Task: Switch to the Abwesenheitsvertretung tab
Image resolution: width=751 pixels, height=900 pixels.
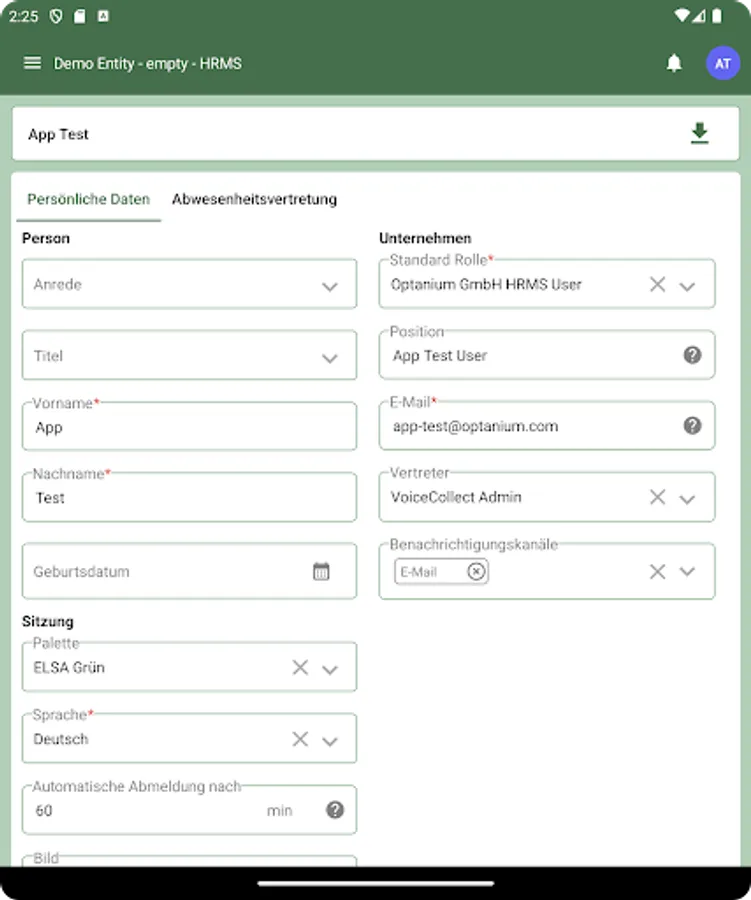Action: pyautogui.click(x=256, y=199)
